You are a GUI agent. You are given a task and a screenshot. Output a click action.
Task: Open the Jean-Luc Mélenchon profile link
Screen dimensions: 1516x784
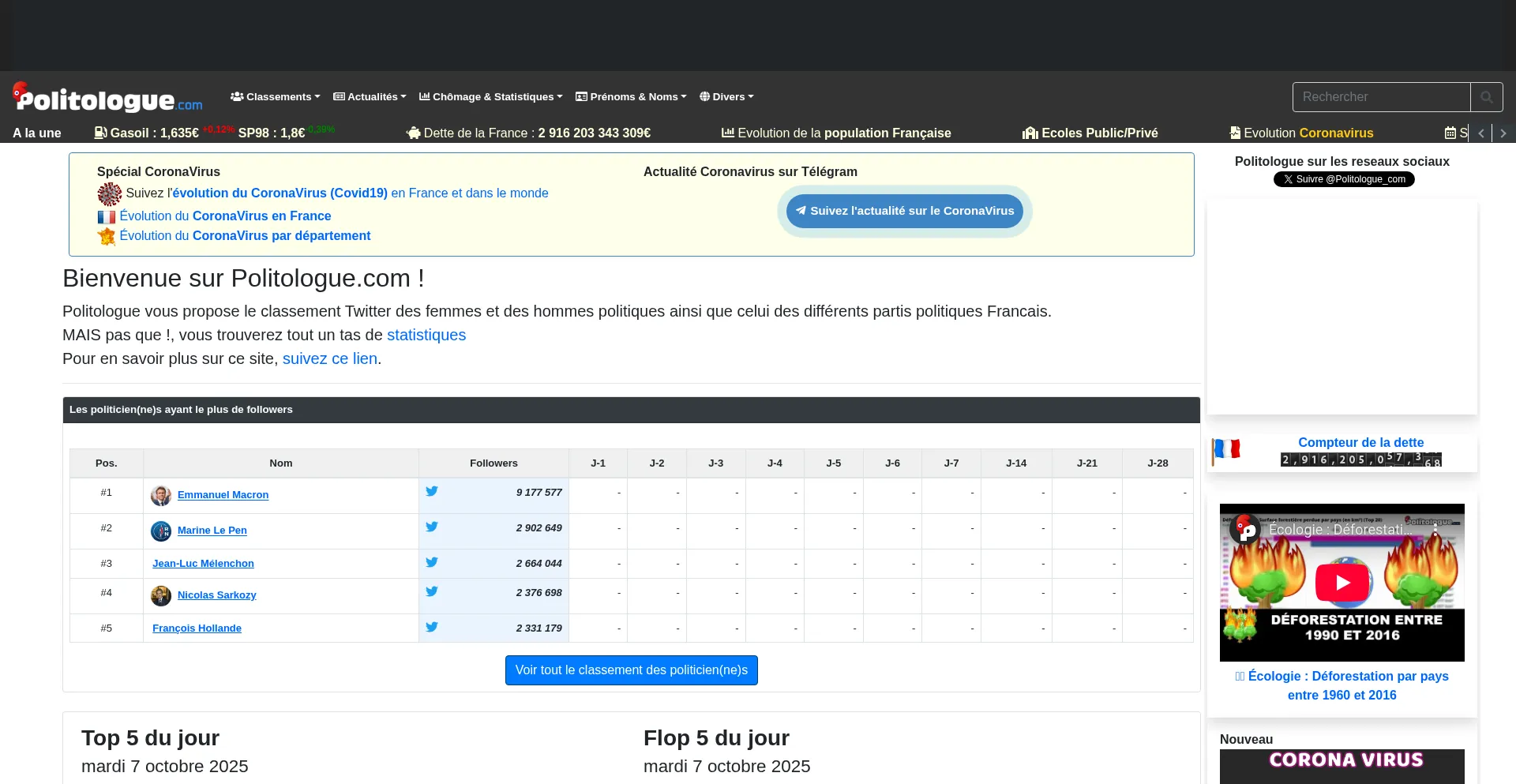pyautogui.click(x=203, y=564)
